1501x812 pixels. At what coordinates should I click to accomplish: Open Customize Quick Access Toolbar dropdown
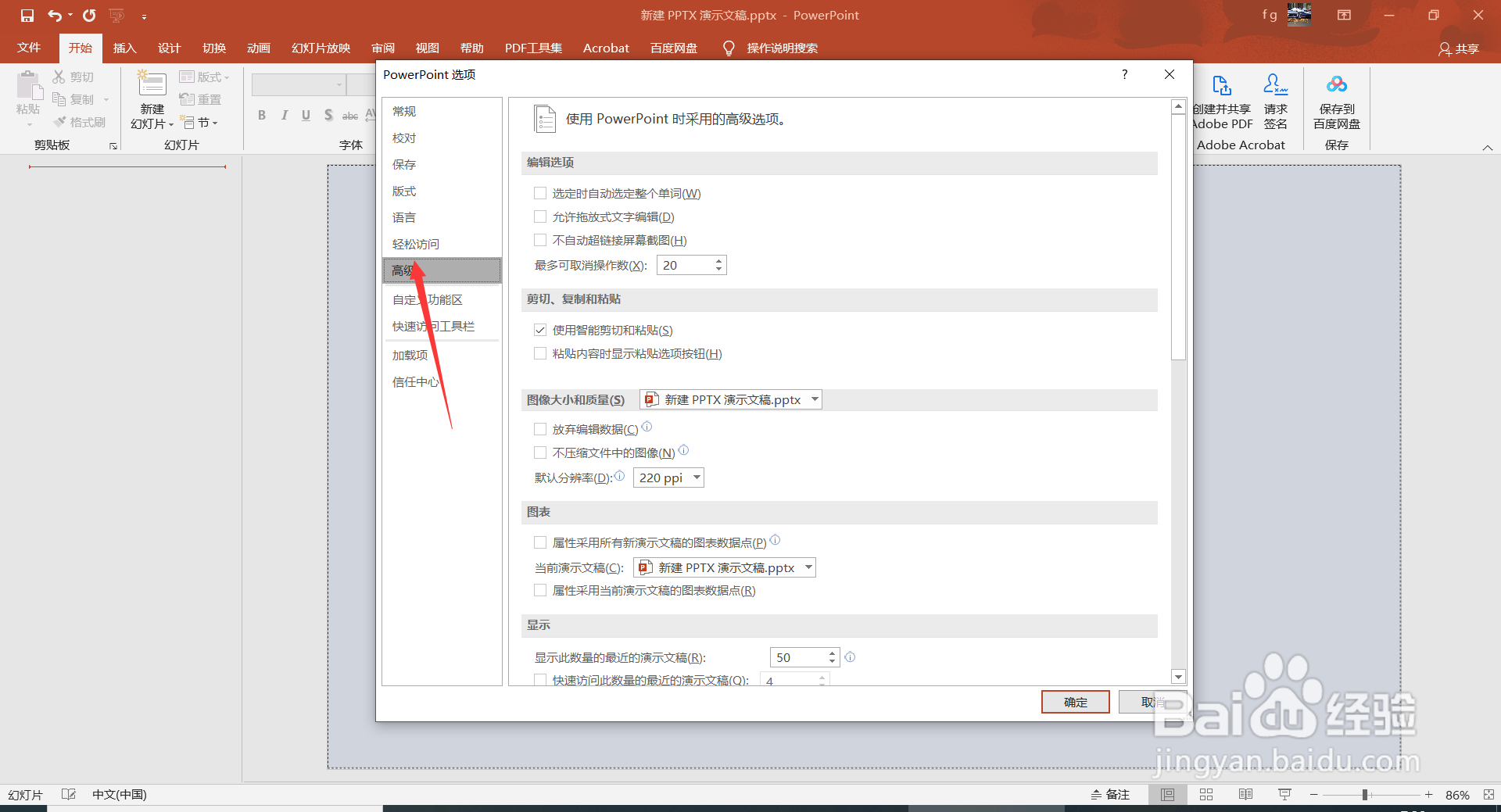[x=144, y=16]
